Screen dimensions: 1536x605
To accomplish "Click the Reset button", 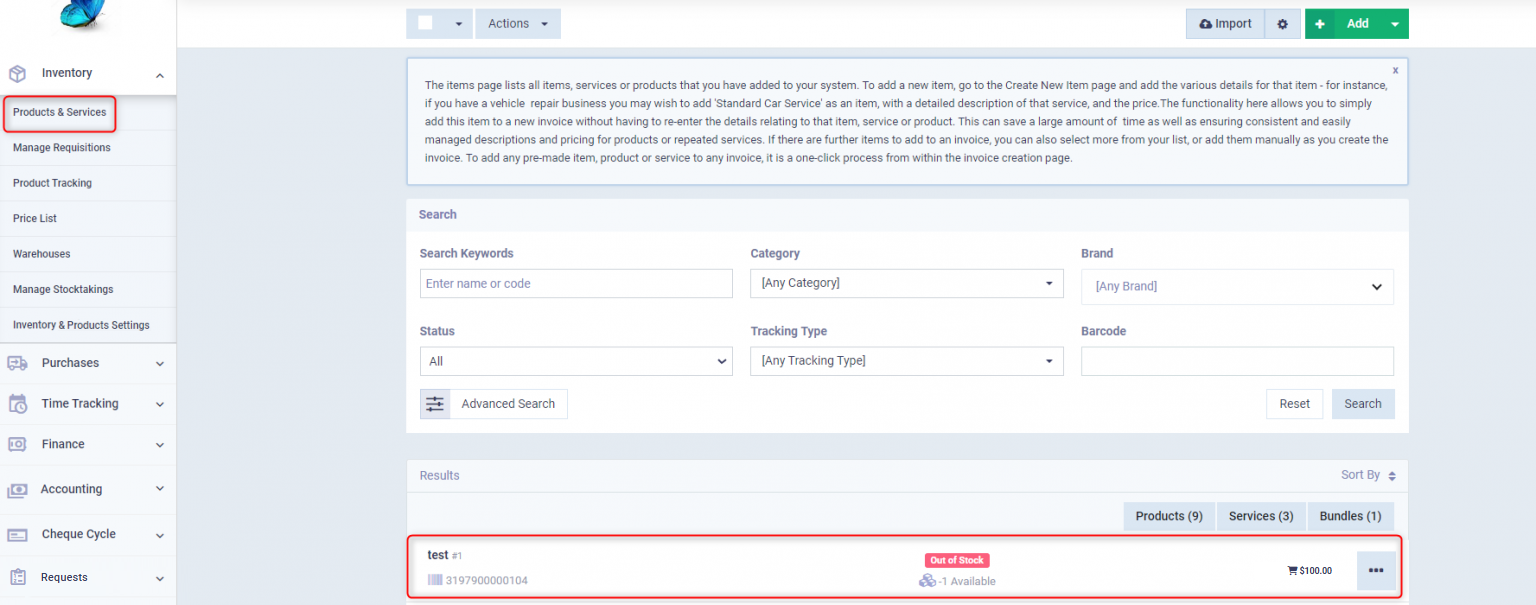I will [x=1294, y=404].
